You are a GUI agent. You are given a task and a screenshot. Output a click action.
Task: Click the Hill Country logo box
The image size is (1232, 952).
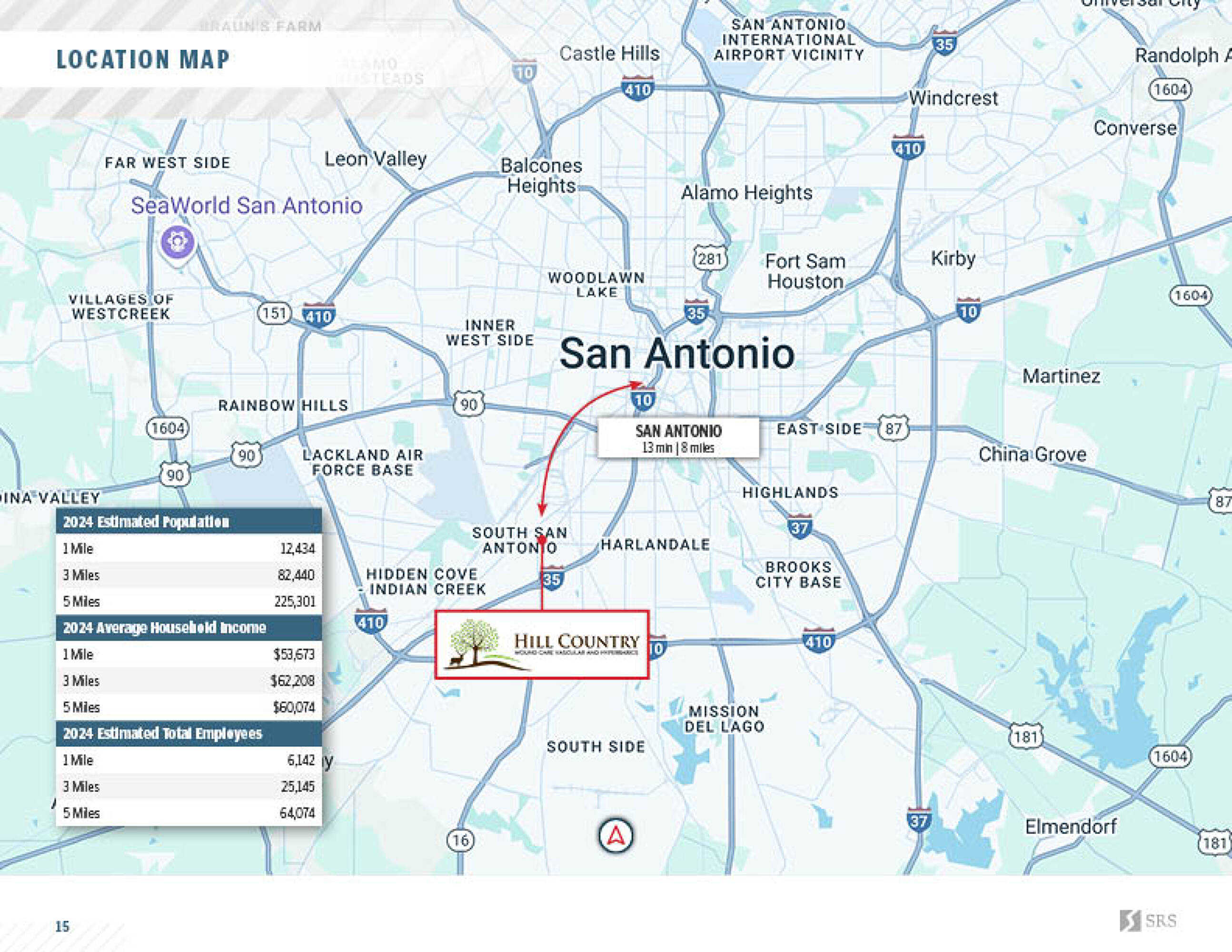(542, 644)
